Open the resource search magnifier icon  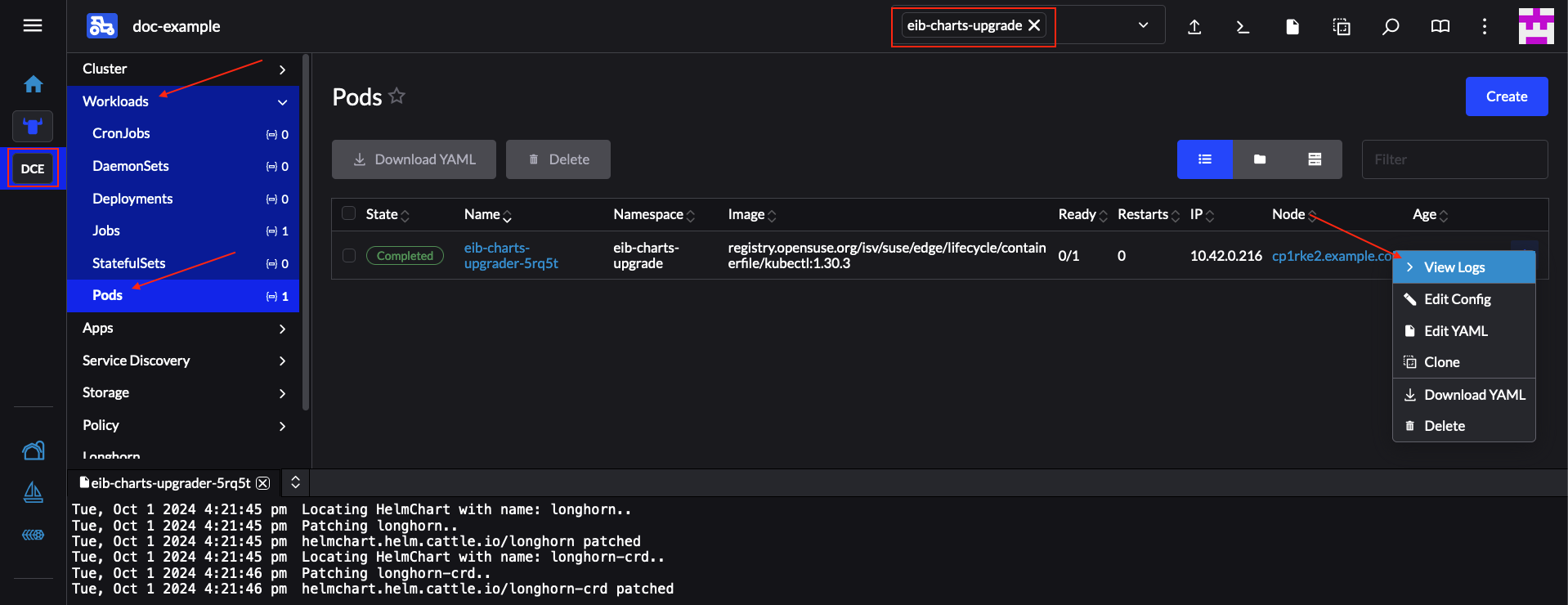(1391, 27)
